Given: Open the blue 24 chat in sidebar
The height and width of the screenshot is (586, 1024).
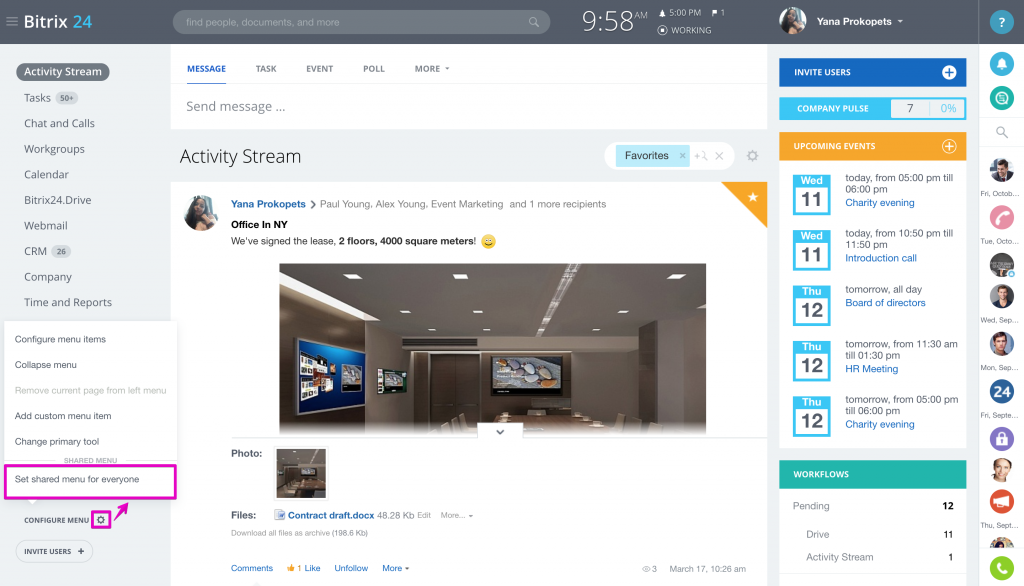Looking at the screenshot, I should coord(1001,391).
